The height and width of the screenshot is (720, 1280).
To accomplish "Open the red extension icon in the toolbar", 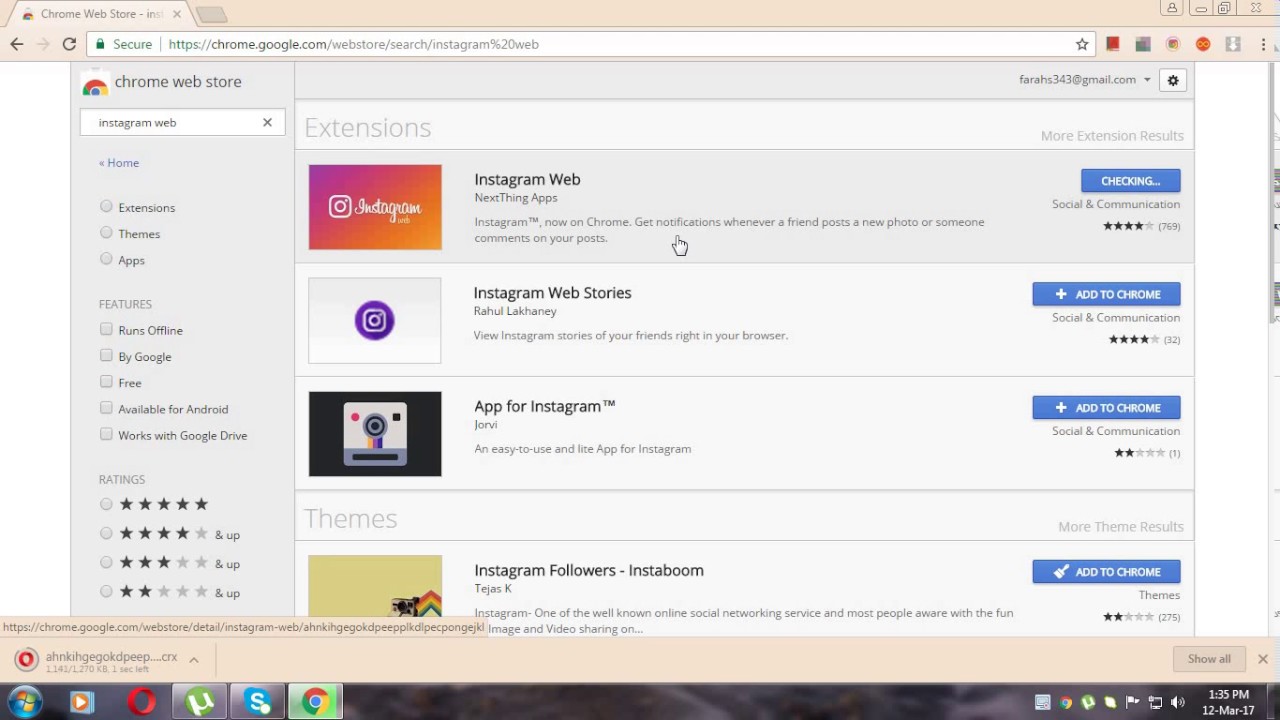I will pyautogui.click(x=1112, y=44).
